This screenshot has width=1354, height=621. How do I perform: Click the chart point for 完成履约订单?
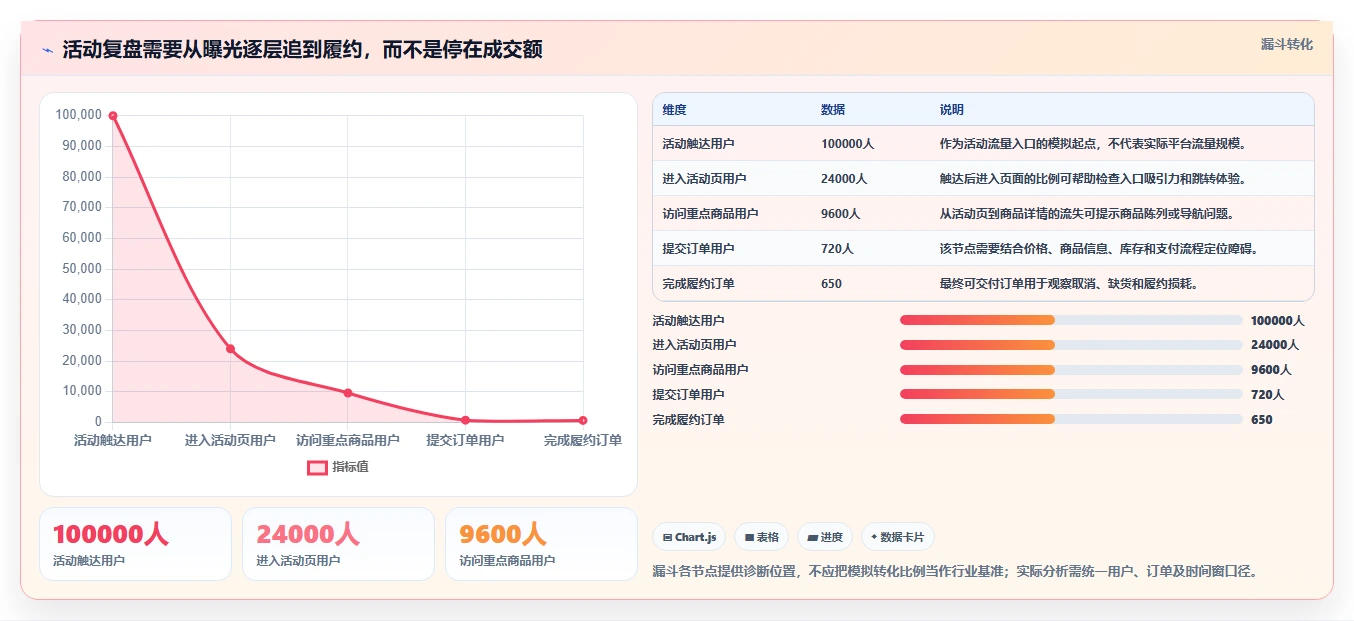pos(583,420)
